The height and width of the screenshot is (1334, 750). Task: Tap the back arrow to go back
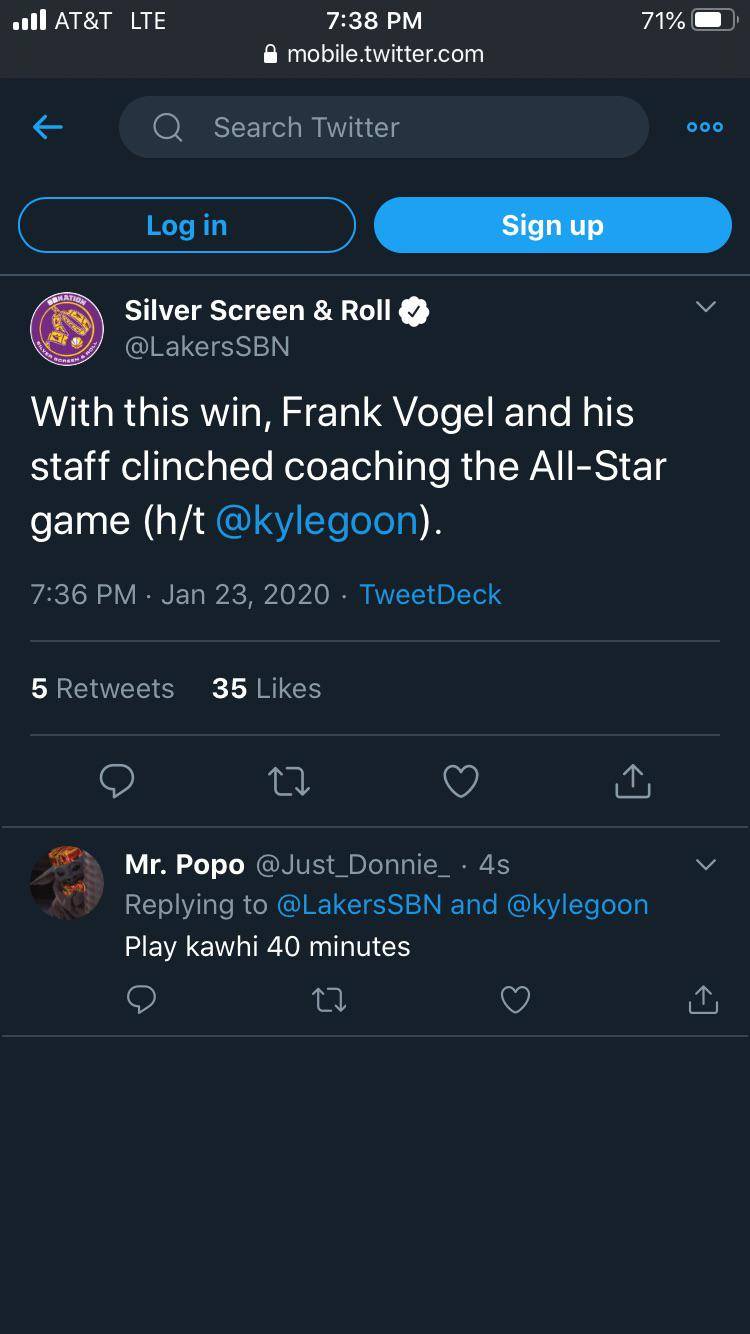coord(47,127)
